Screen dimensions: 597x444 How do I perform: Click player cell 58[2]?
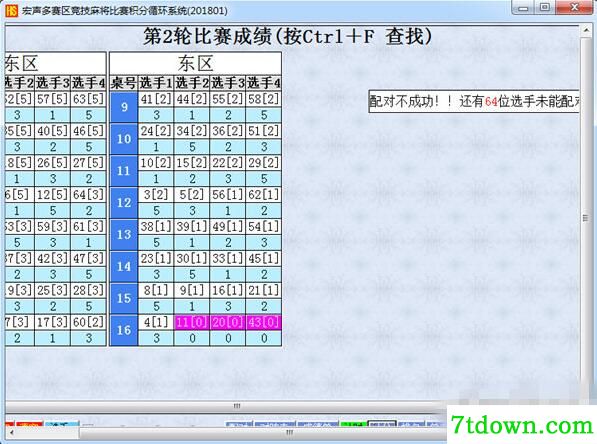[x=263, y=99]
